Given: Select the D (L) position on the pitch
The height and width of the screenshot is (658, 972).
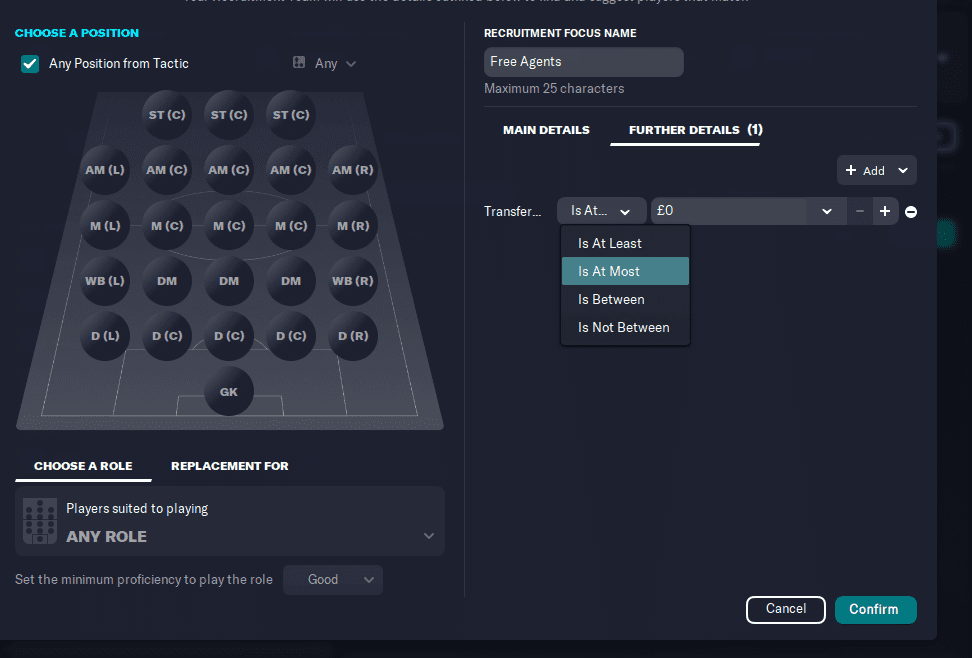Looking at the screenshot, I should click(x=105, y=336).
